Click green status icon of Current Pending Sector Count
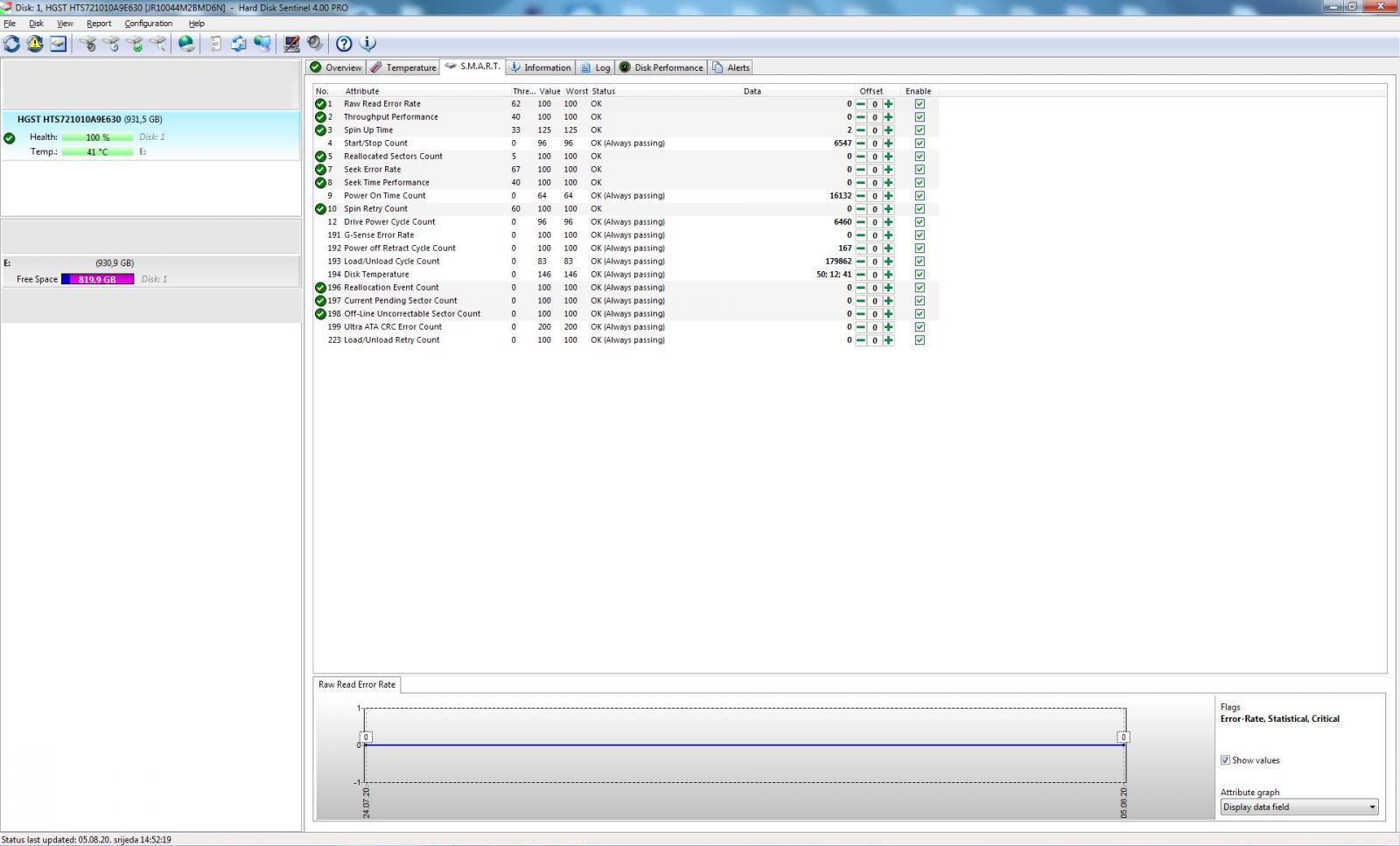The width and height of the screenshot is (1400, 846). point(320,301)
